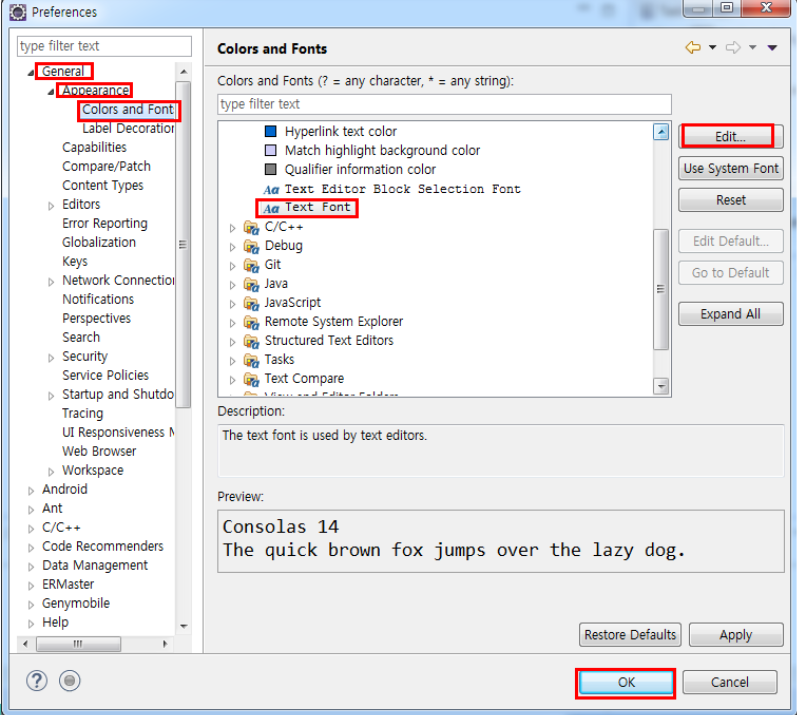
Task: Open the help question mark icon
Action: [37, 680]
